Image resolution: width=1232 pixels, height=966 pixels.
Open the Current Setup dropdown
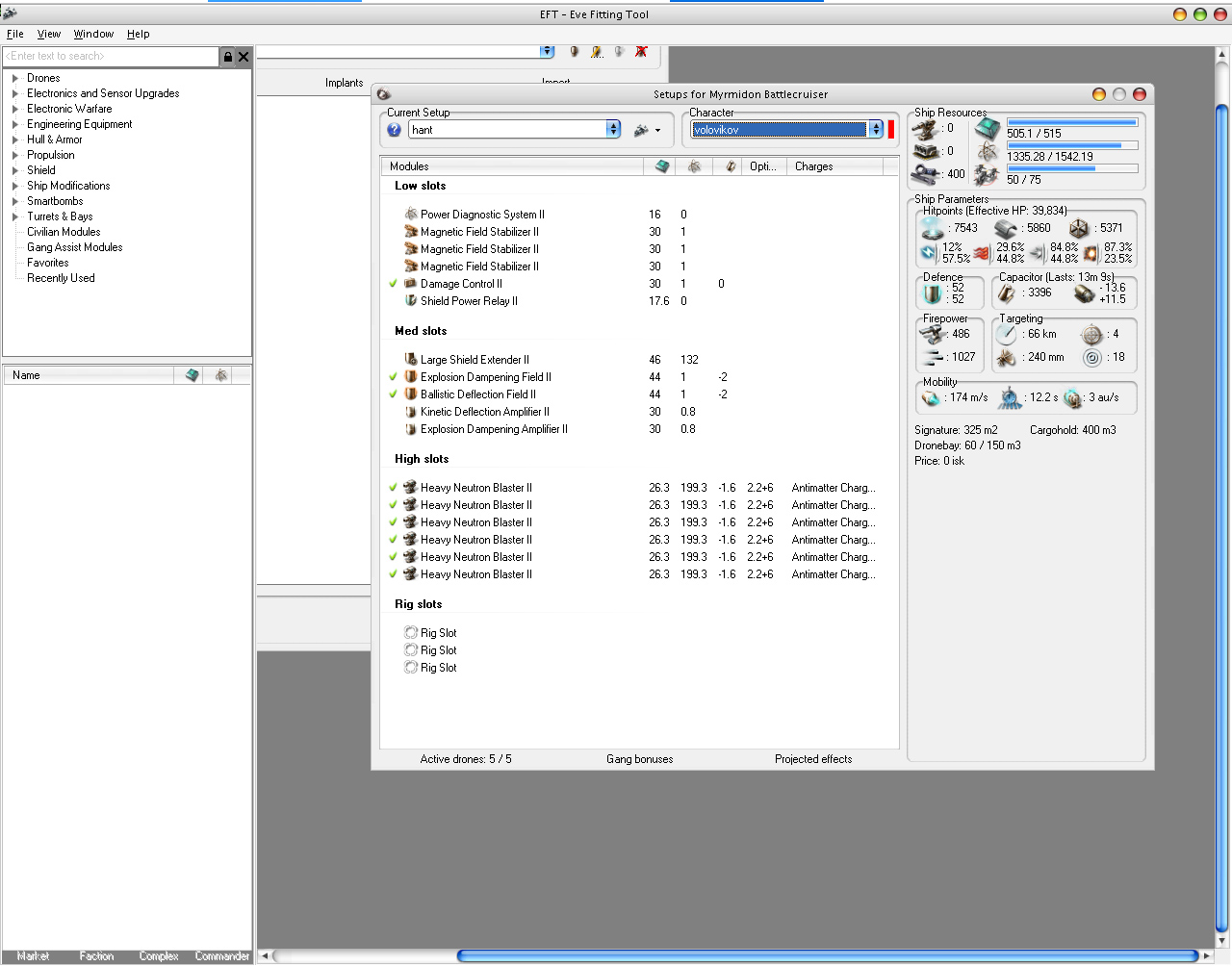(x=613, y=130)
